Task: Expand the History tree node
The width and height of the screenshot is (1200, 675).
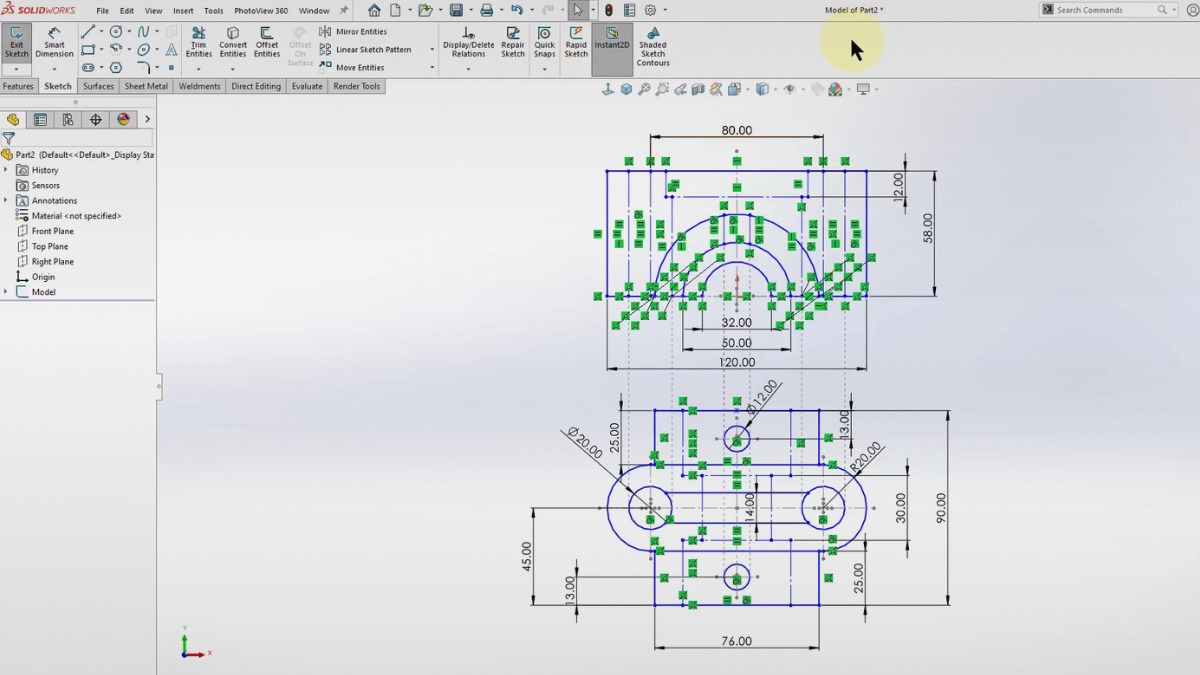Action: [x=6, y=170]
